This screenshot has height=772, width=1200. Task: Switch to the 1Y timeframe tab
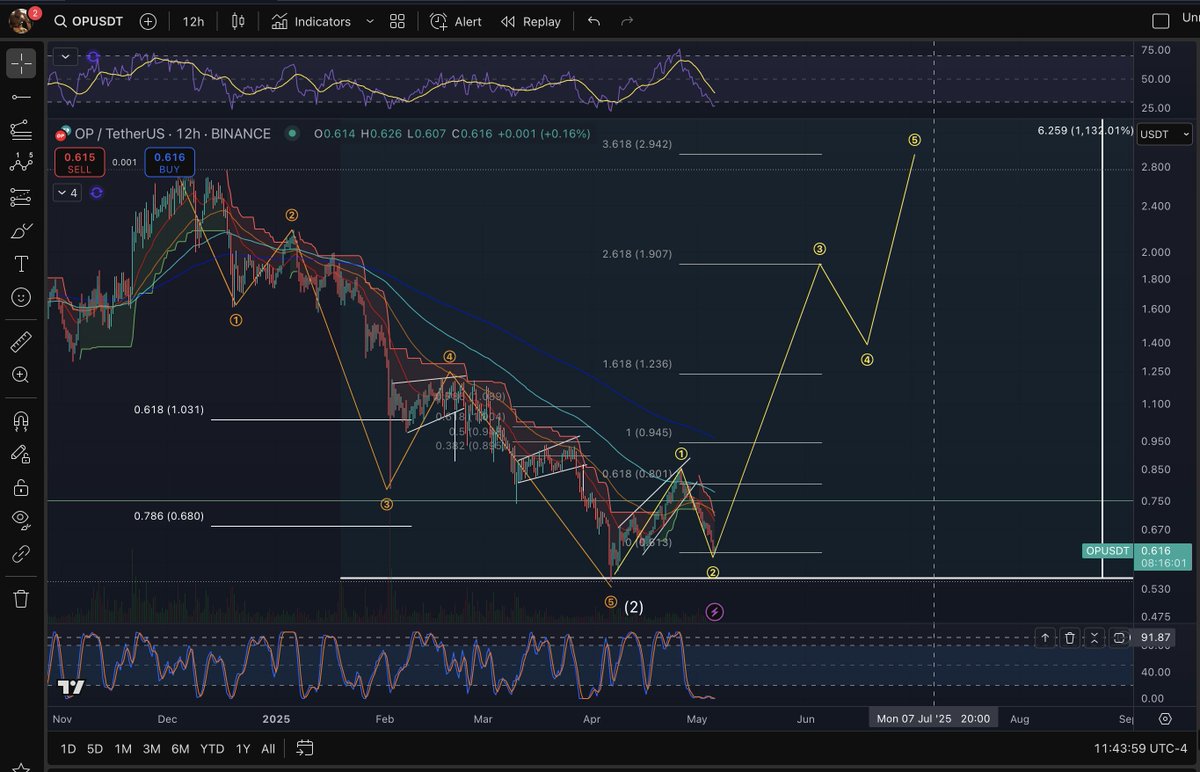coord(242,748)
